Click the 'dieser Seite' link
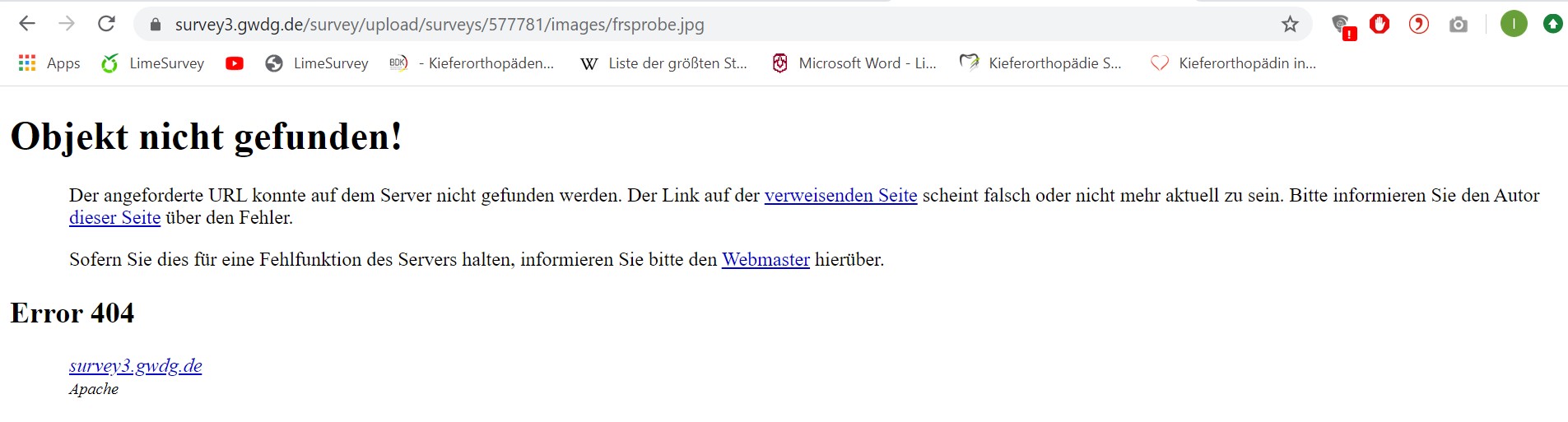The image size is (1568, 422). pos(114,218)
